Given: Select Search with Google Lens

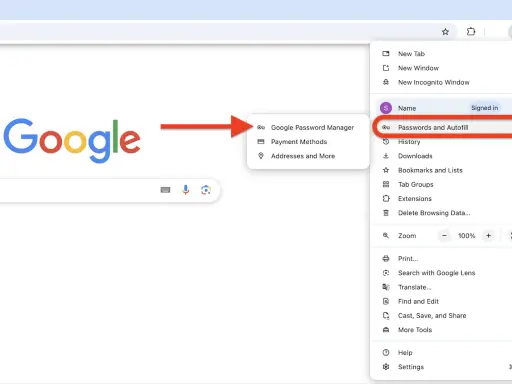Looking at the screenshot, I should [441, 273].
